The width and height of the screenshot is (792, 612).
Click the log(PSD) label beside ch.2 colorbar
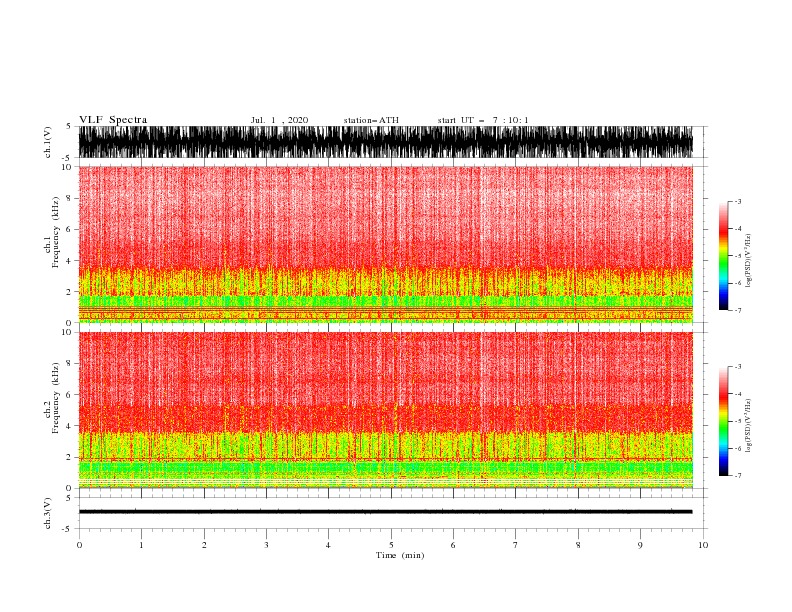[x=749, y=425]
